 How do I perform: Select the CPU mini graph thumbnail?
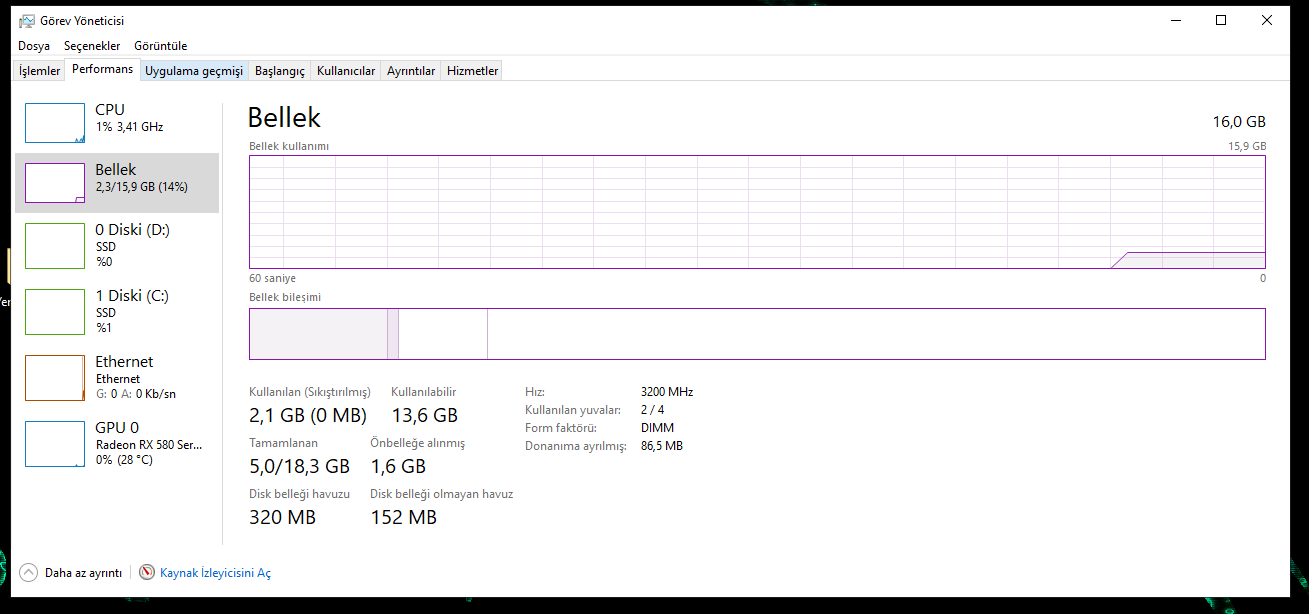pyautogui.click(x=55, y=123)
